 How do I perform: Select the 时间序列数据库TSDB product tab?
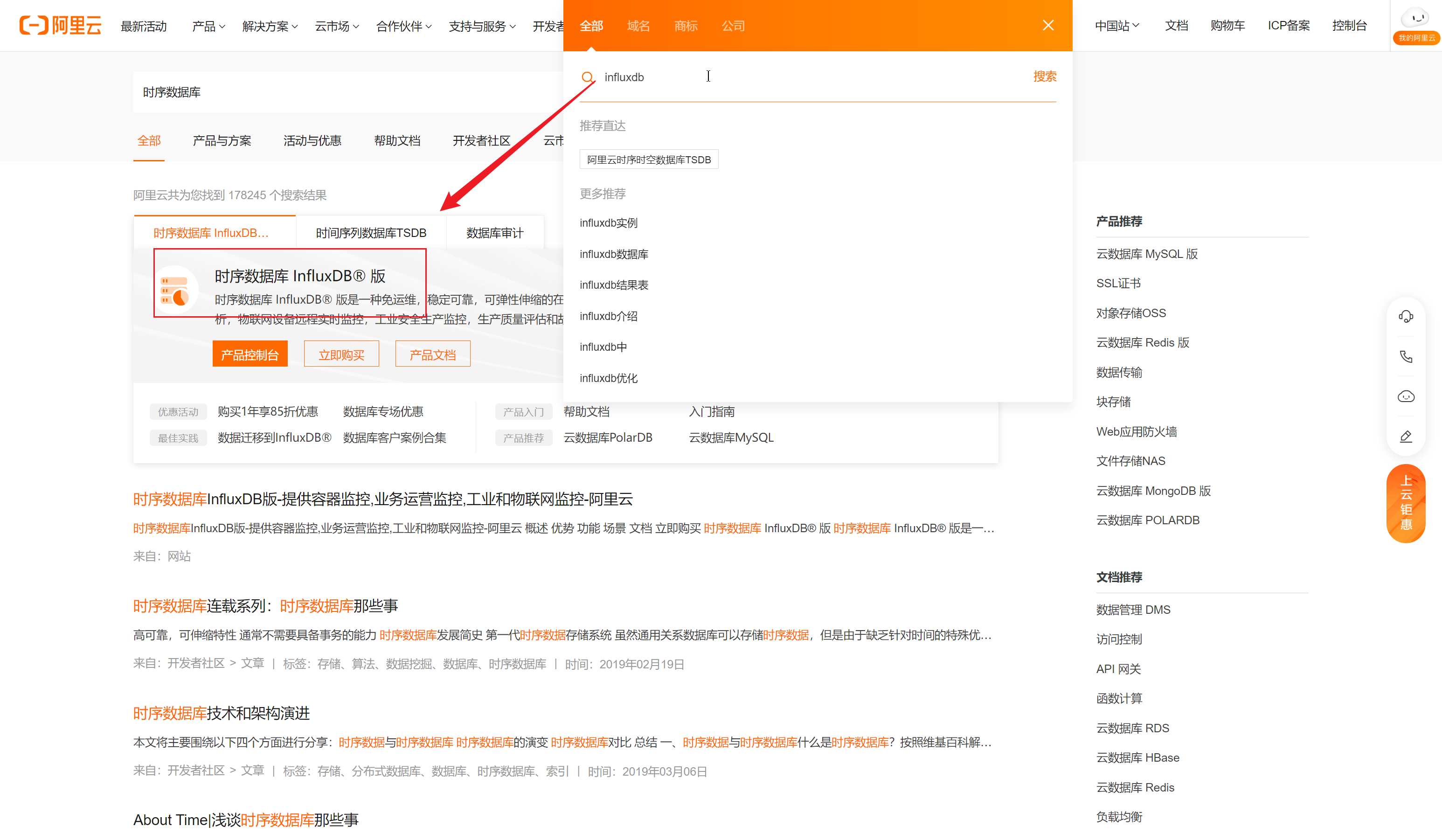pyautogui.click(x=371, y=233)
